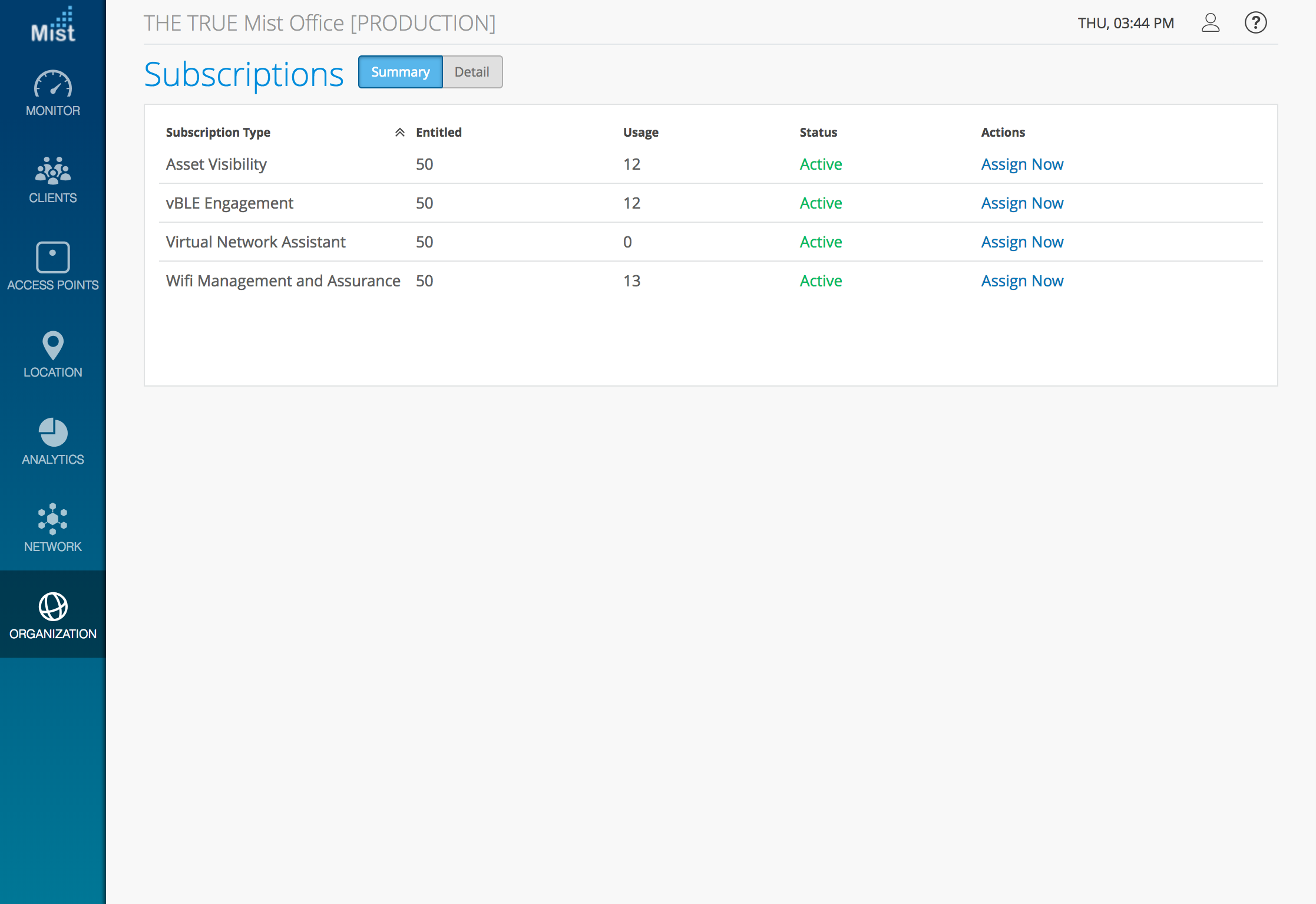Click Assign Now for Virtual Network Assistant
The image size is (1316, 904).
point(1022,242)
